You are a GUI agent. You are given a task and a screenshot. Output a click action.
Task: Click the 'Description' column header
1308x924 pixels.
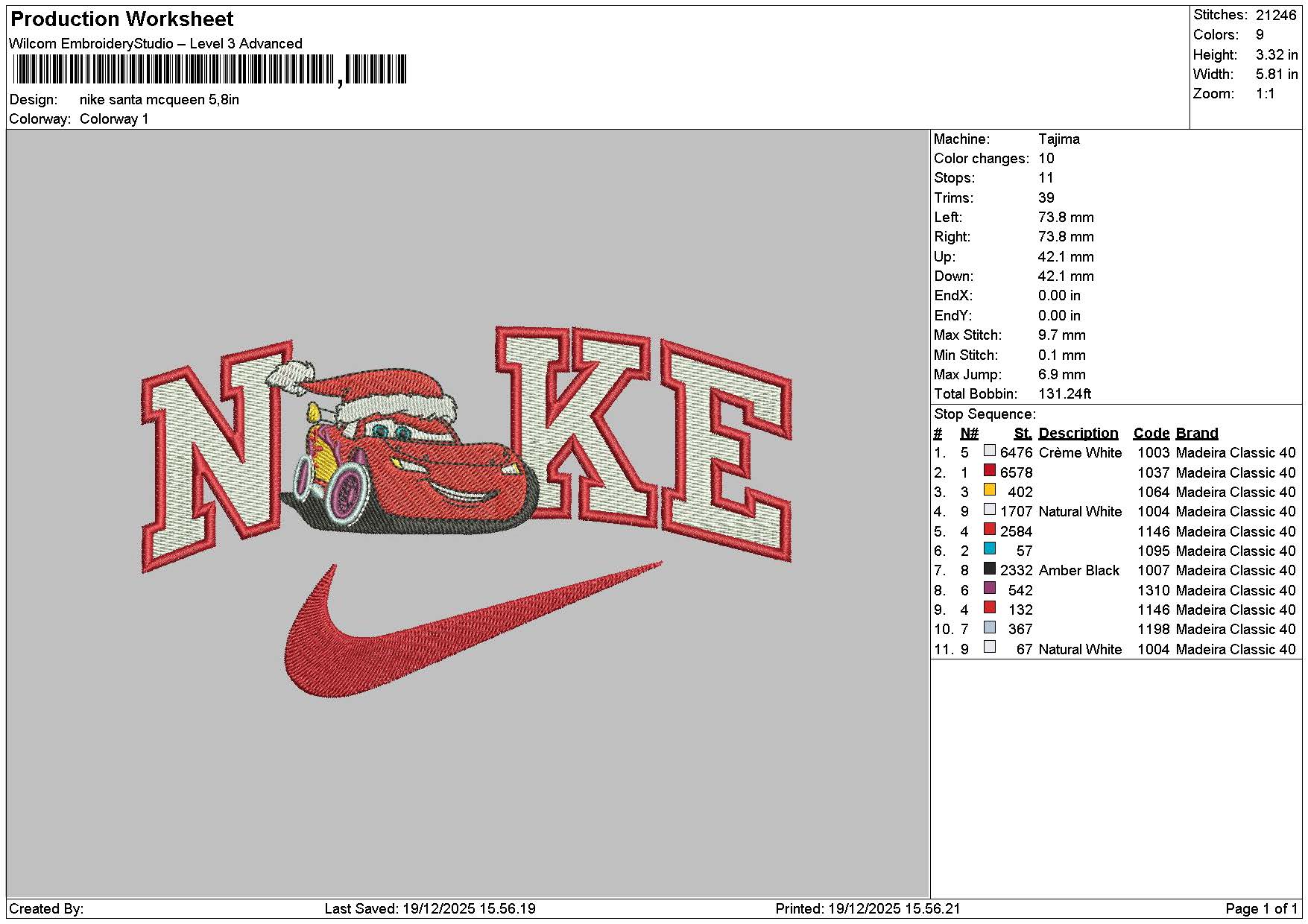(1078, 434)
